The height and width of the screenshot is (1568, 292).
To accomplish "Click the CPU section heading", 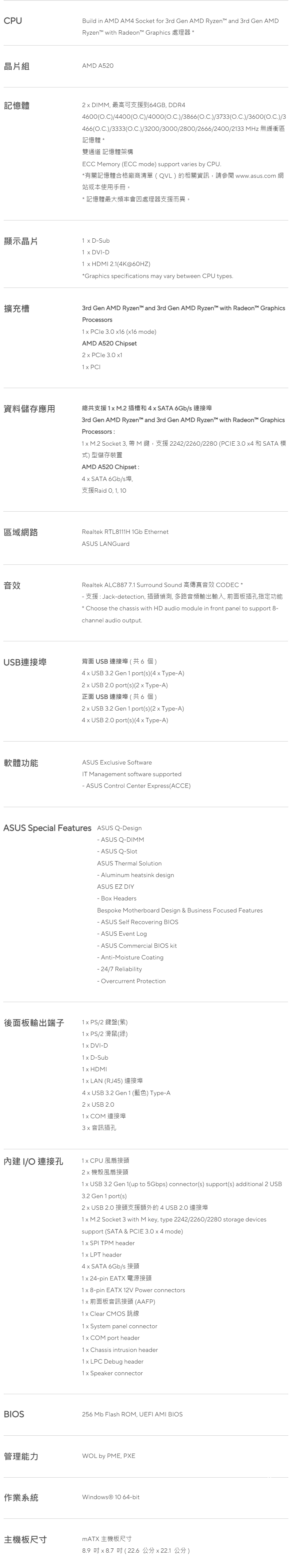I will tap(13, 21).
